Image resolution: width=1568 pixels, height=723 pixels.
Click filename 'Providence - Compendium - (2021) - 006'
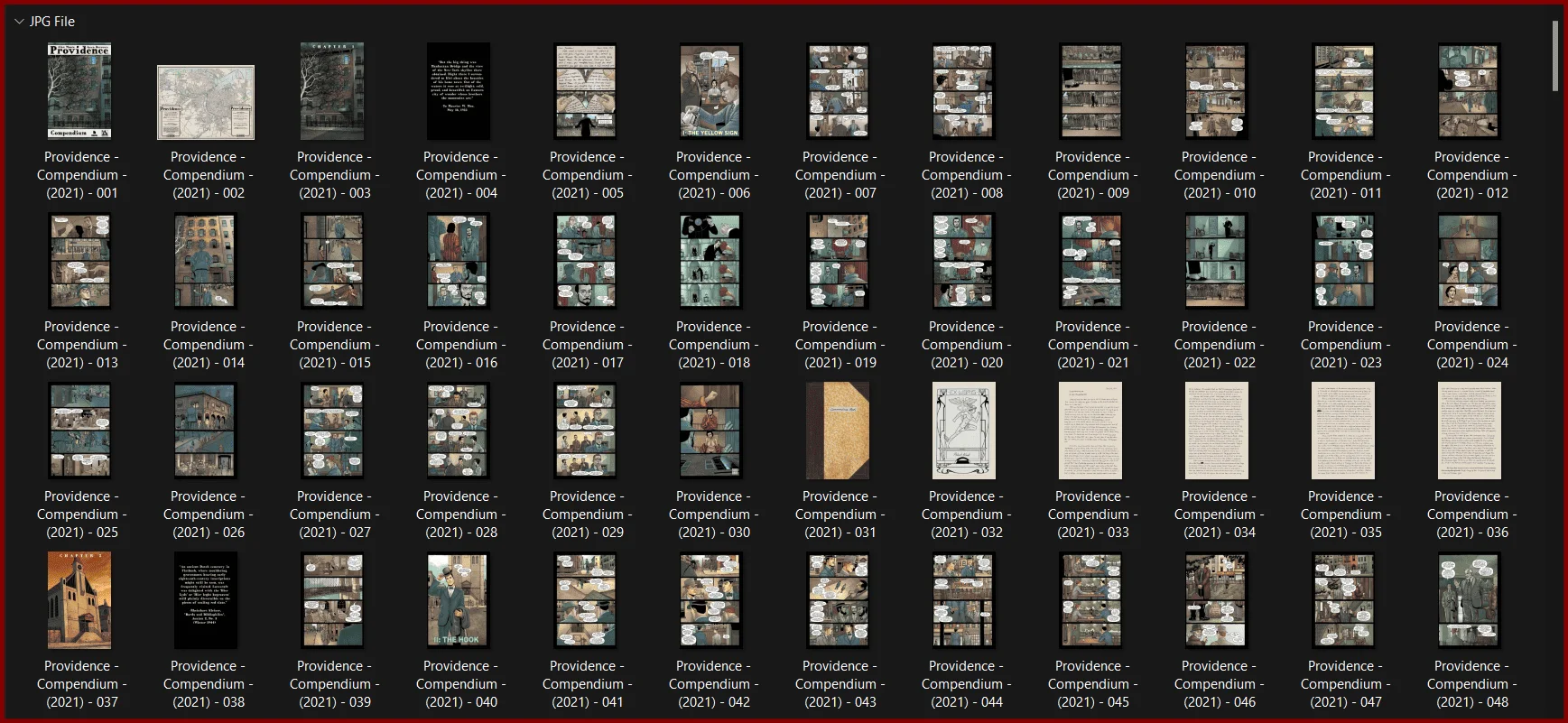(714, 175)
